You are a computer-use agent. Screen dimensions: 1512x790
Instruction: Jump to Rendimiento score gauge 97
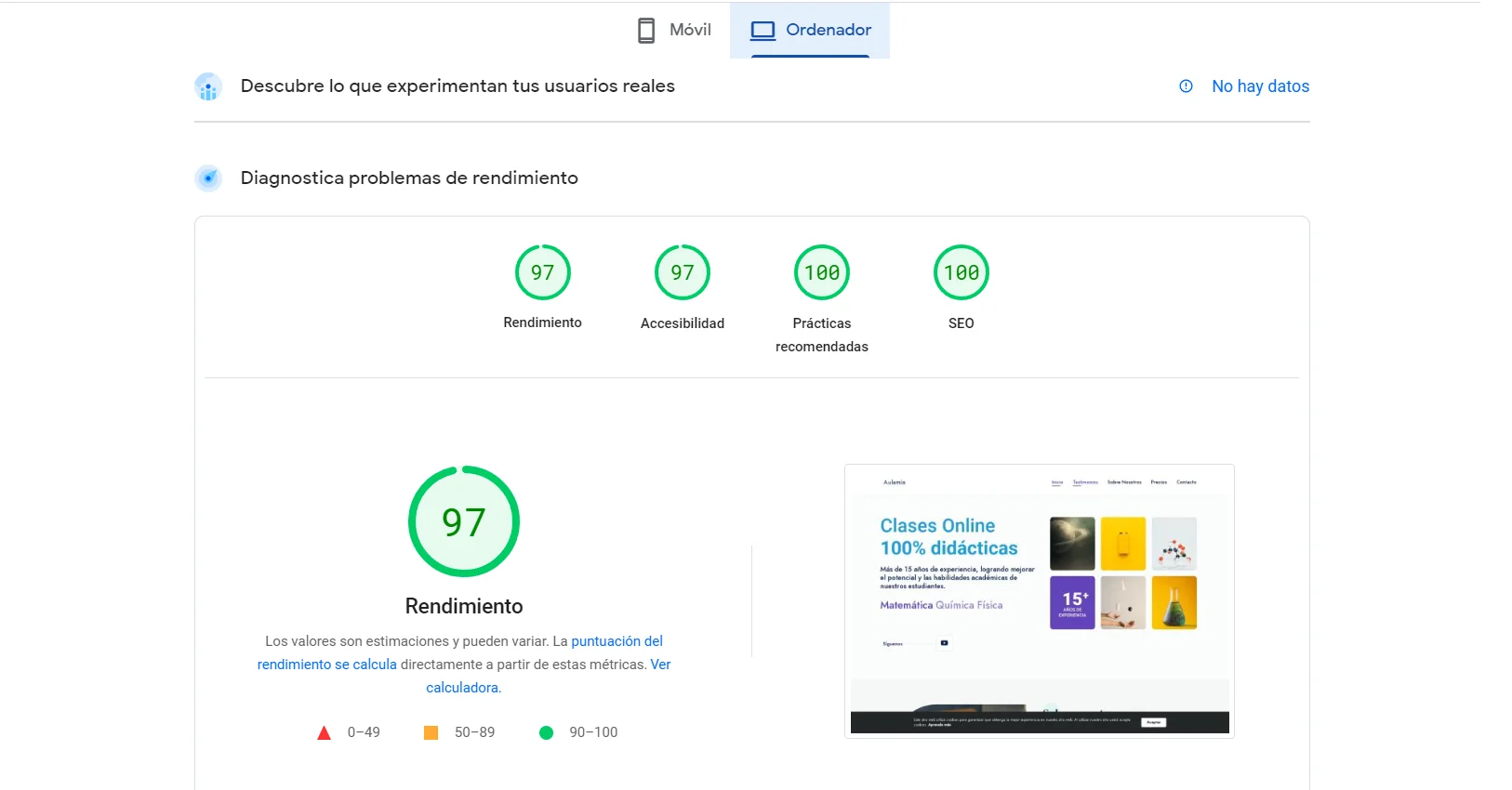coord(543,272)
